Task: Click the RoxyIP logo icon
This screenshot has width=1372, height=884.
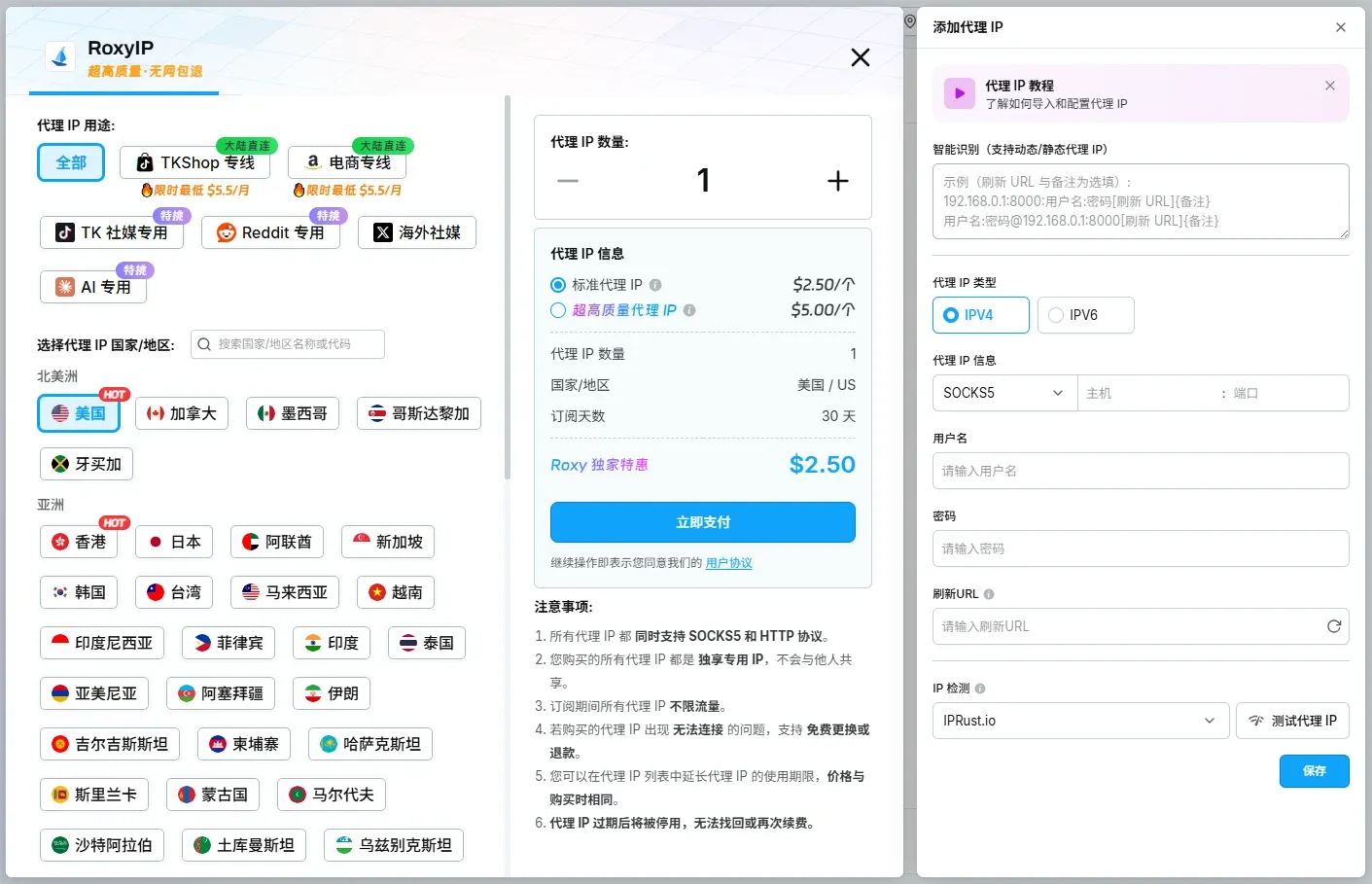Action: coord(61,57)
